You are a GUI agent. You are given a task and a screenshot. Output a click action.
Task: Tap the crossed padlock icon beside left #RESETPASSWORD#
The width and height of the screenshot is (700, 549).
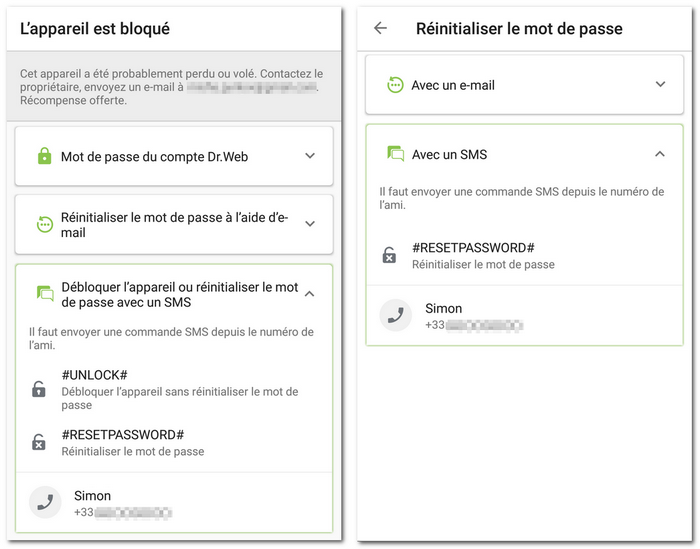coord(39,442)
